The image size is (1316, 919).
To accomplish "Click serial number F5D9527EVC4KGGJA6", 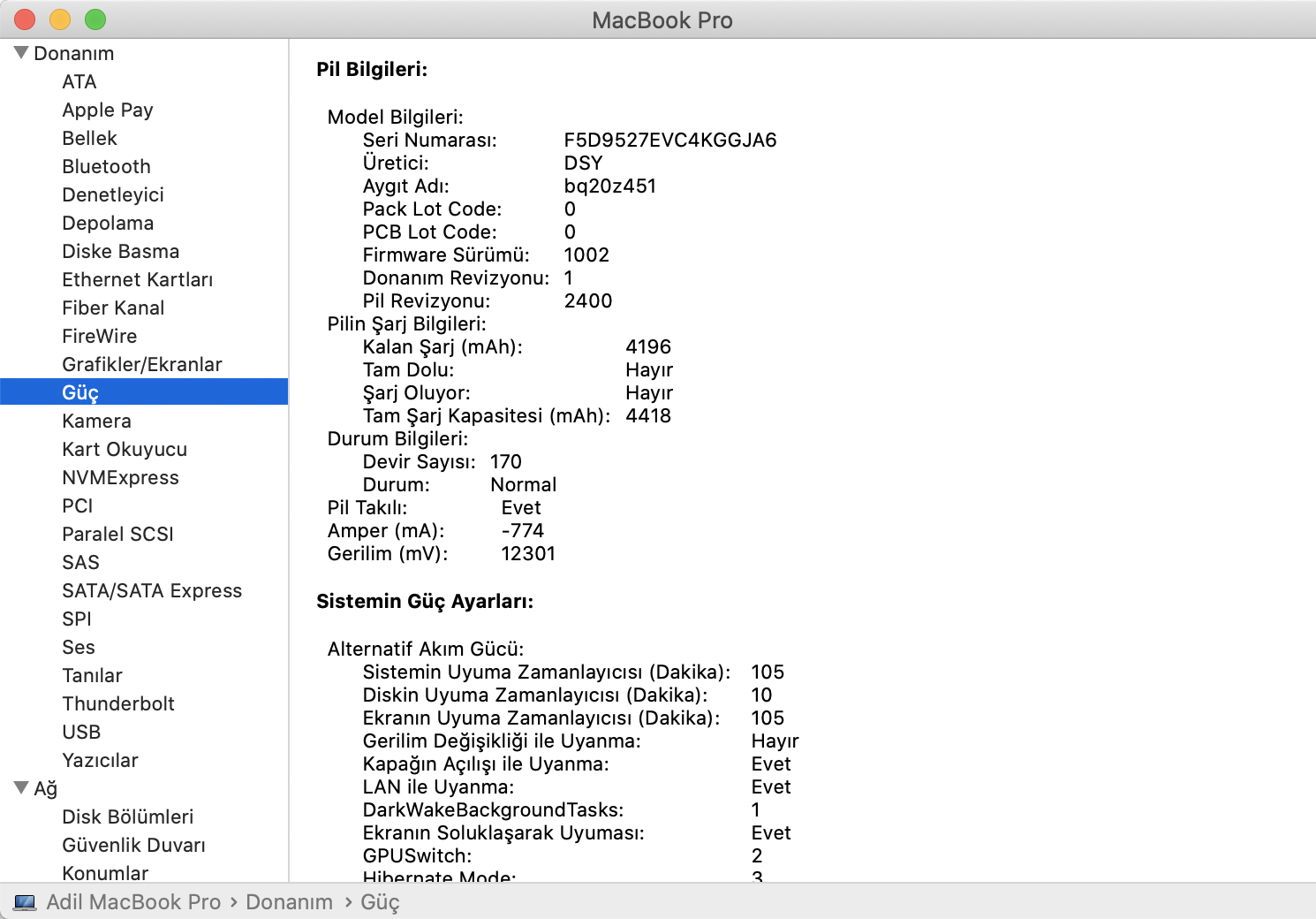I will pos(670,141).
